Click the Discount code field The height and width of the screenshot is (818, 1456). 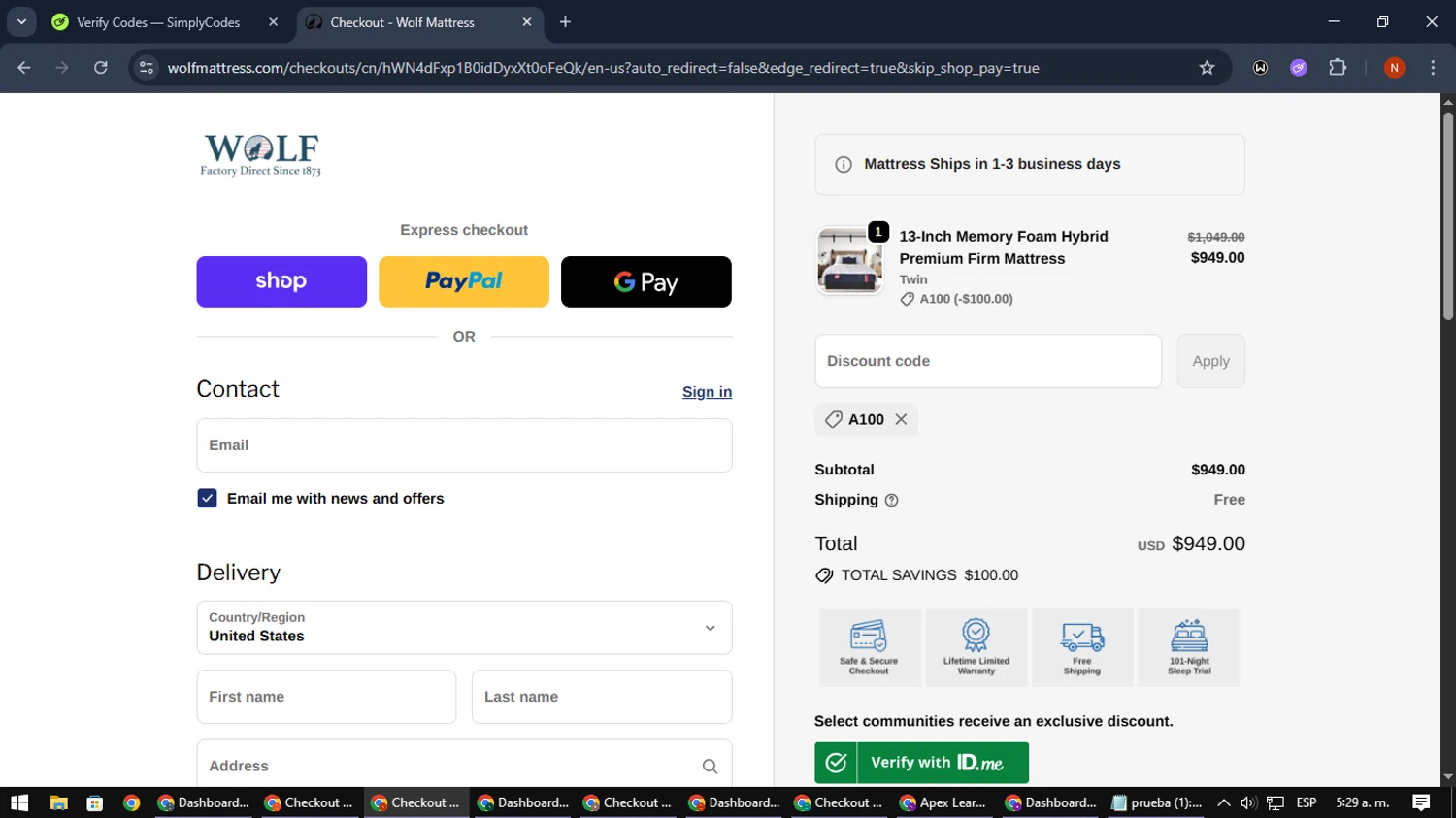coord(988,361)
